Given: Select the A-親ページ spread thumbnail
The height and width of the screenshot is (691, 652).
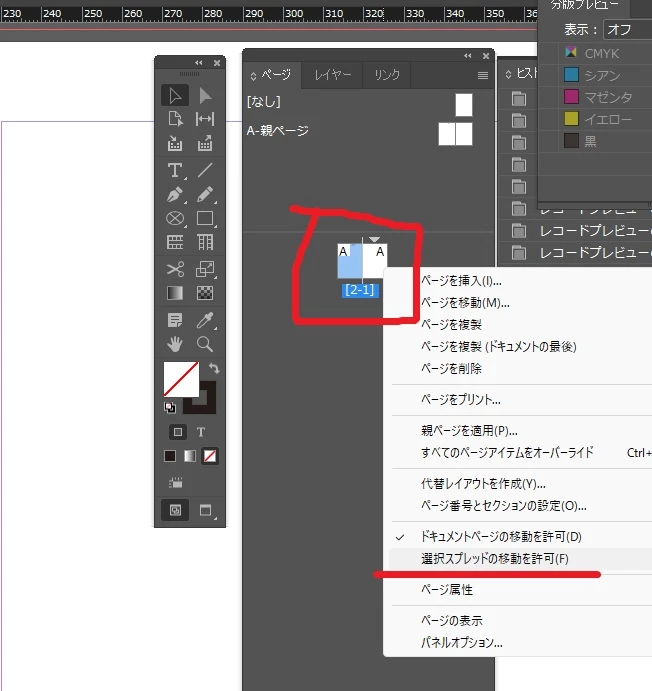Looking at the screenshot, I should (456, 134).
